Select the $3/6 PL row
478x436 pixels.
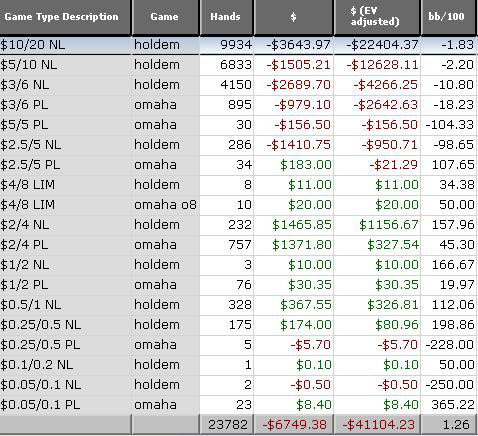[238, 105]
